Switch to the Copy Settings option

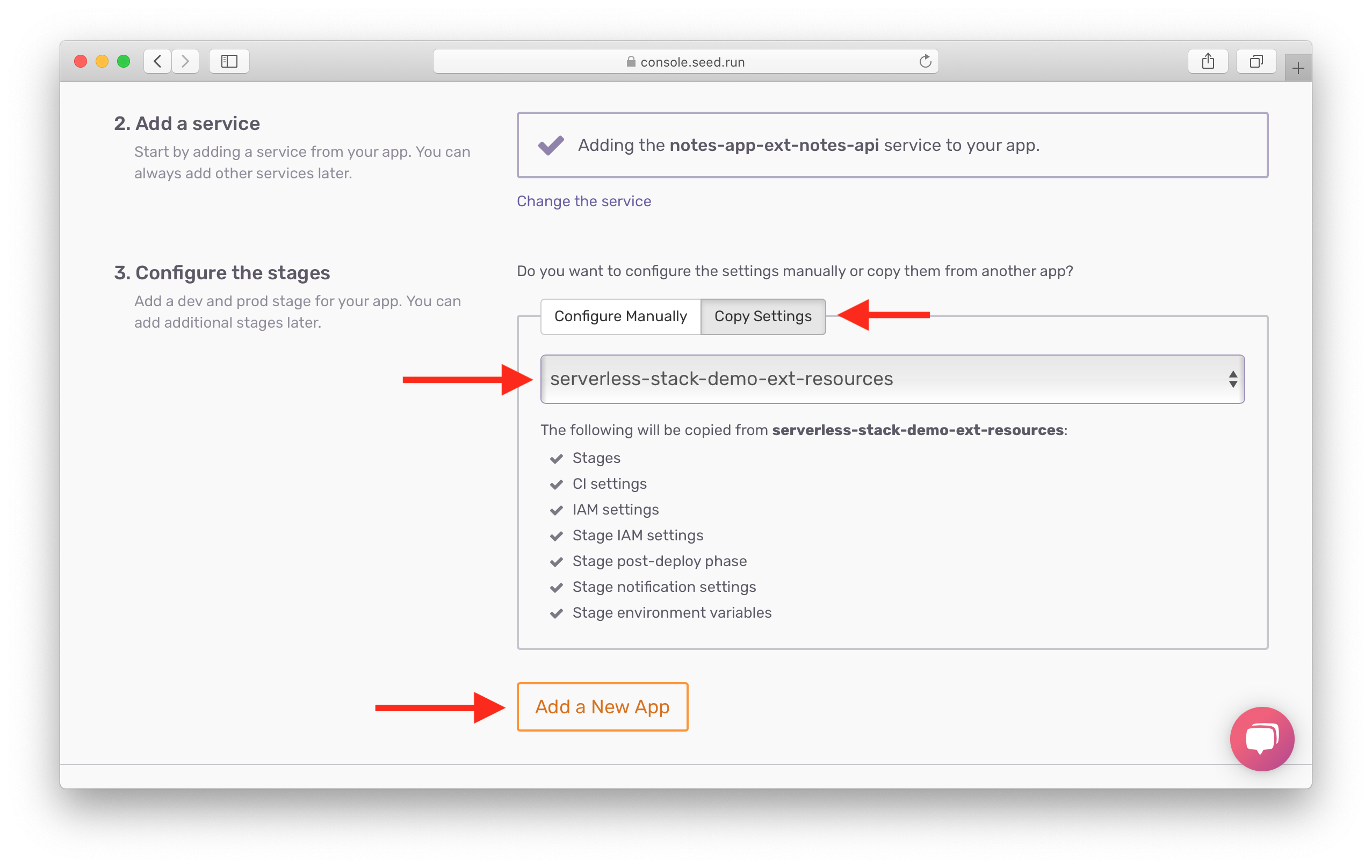[763, 316]
